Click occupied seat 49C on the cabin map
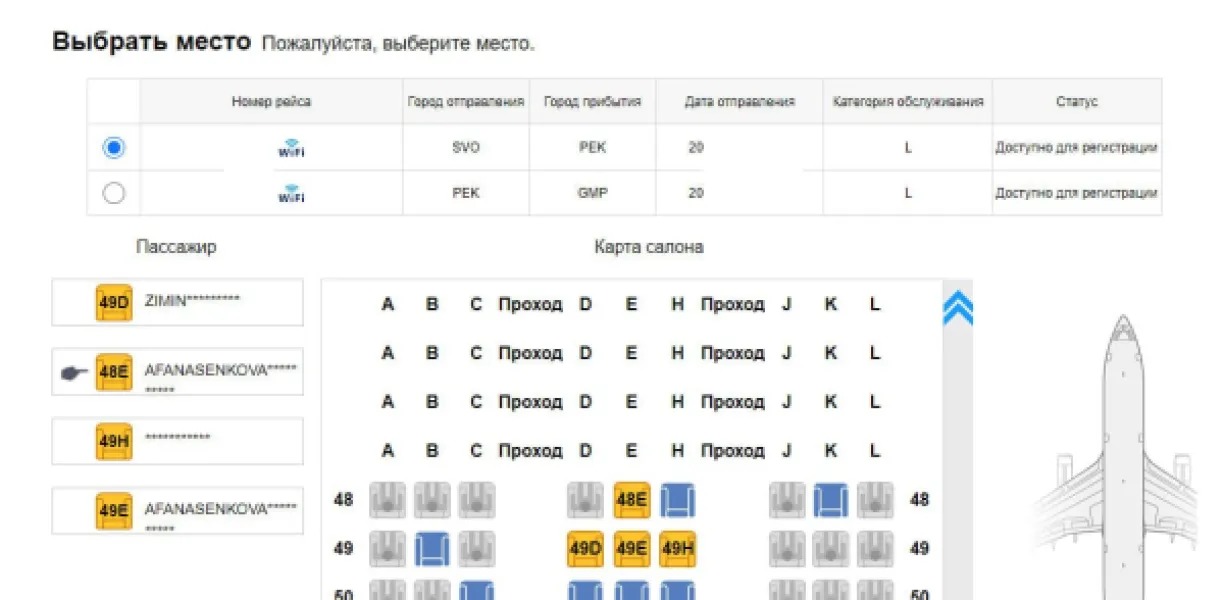1224x600 pixels. pyautogui.click(x=476, y=548)
